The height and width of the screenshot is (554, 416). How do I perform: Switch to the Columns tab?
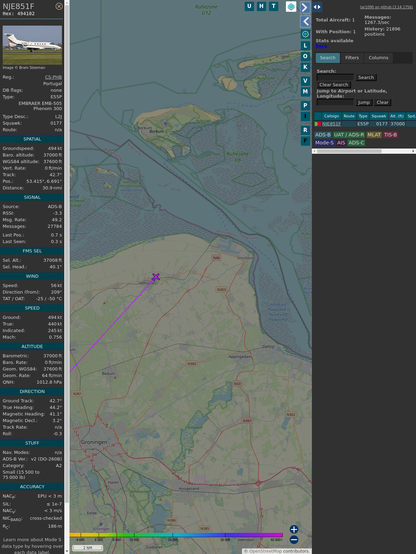(378, 58)
